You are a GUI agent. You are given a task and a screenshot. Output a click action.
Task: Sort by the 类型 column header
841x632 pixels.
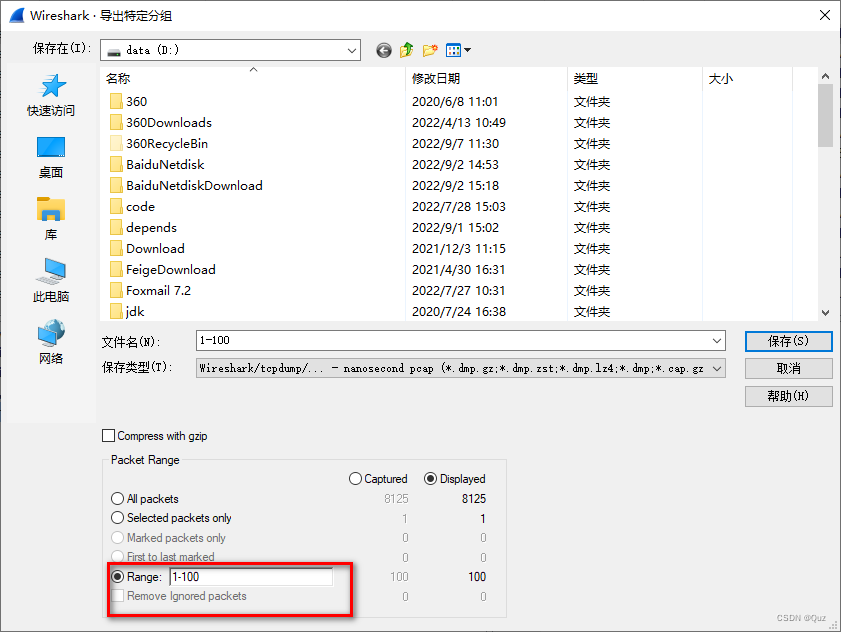tap(635, 79)
